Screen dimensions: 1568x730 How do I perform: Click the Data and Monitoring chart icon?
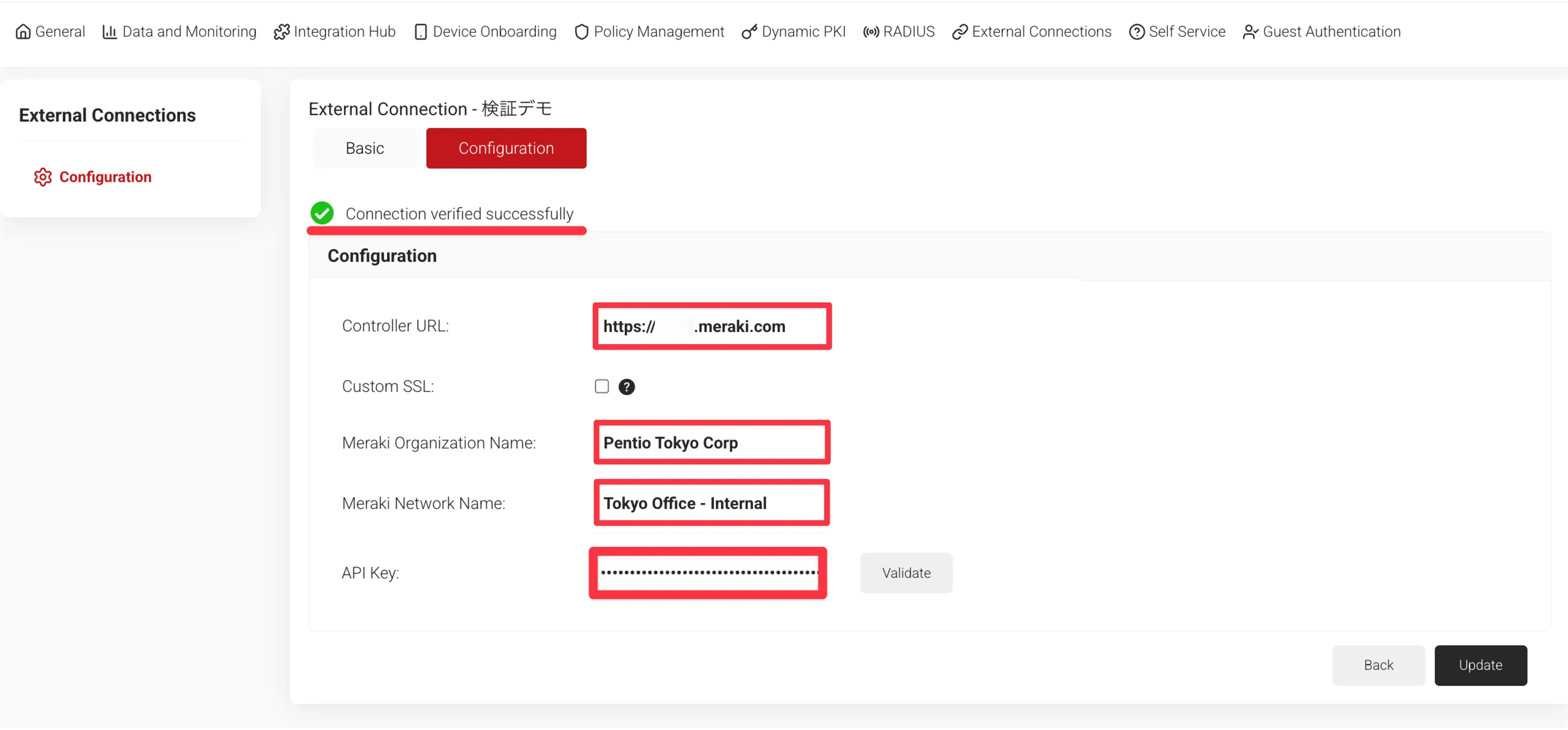point(109,32)
